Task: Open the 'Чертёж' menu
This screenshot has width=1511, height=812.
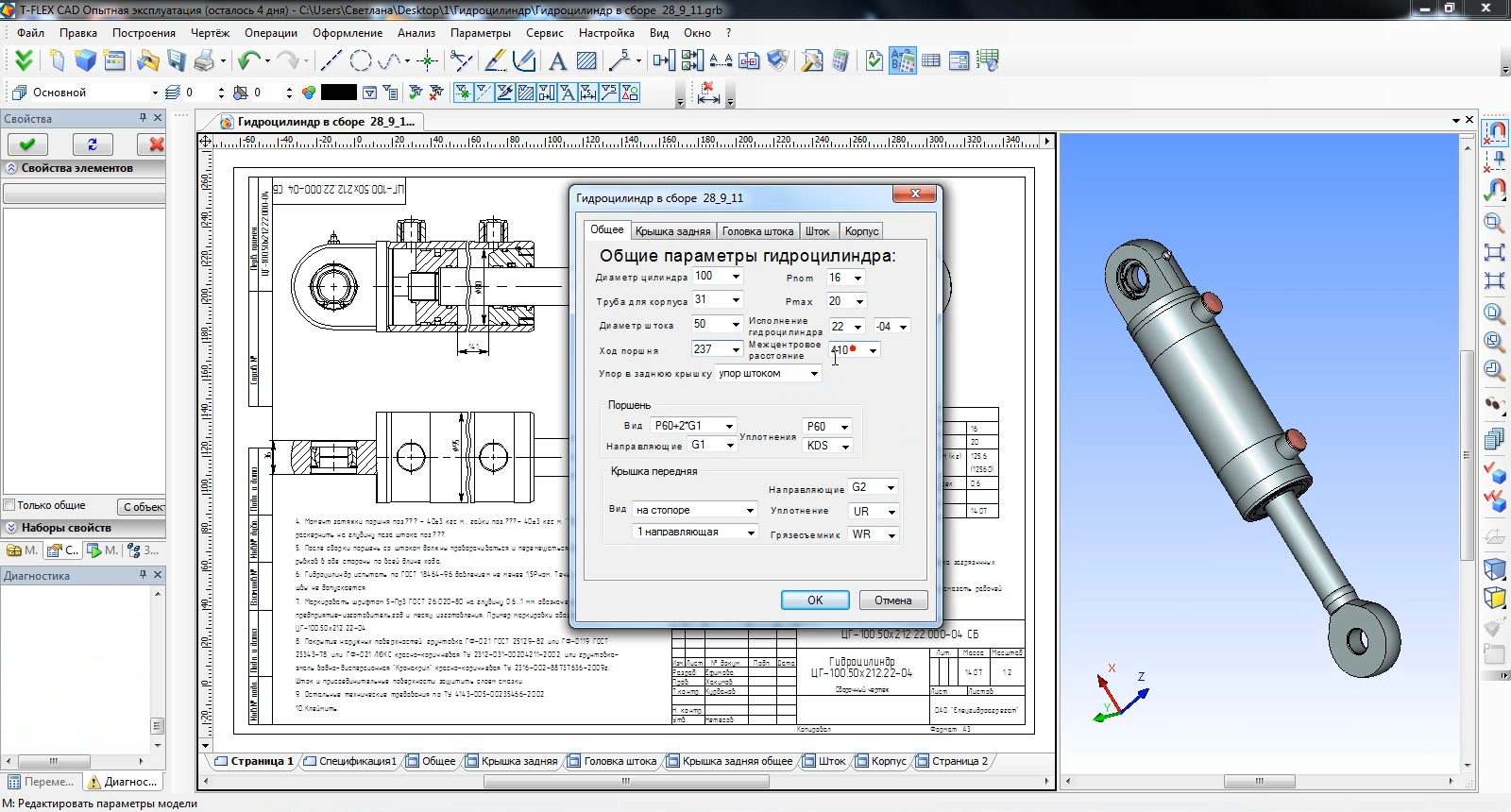Action: (210, 32)
